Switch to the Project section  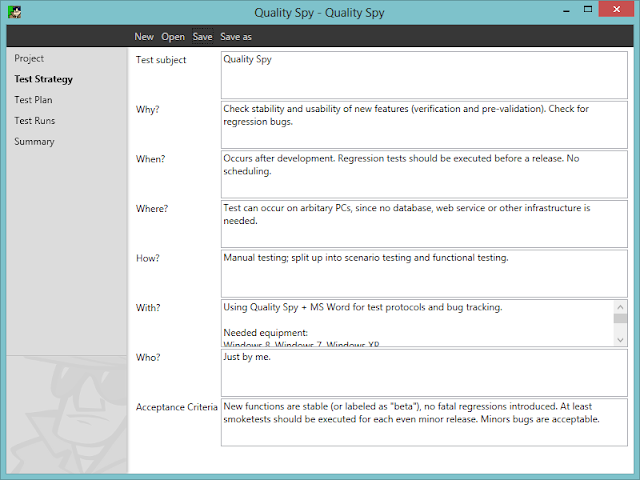[29, 58]
